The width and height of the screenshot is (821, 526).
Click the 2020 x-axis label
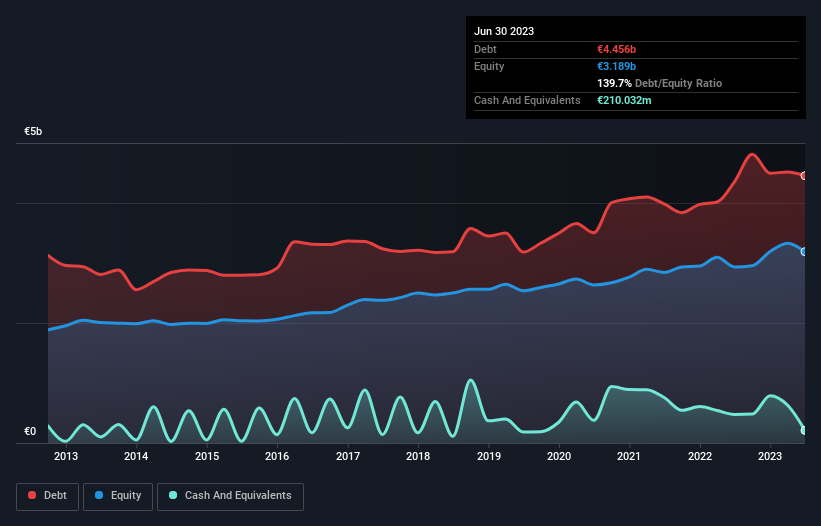click(x=559, y=456)
